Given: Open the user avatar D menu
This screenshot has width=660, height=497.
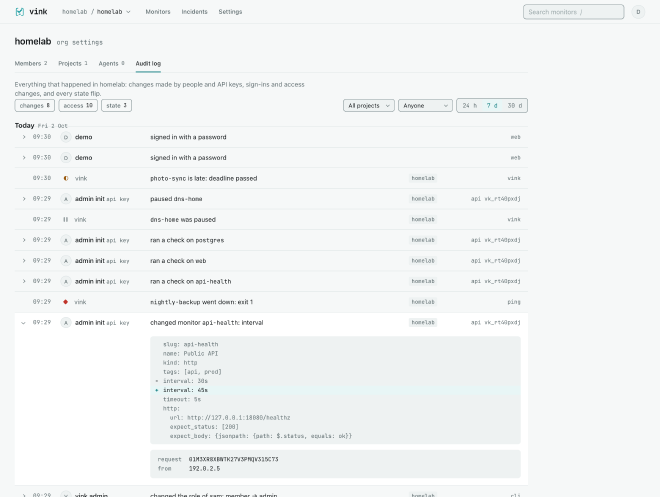Looking at the screenshot, I should pos(638,12).
